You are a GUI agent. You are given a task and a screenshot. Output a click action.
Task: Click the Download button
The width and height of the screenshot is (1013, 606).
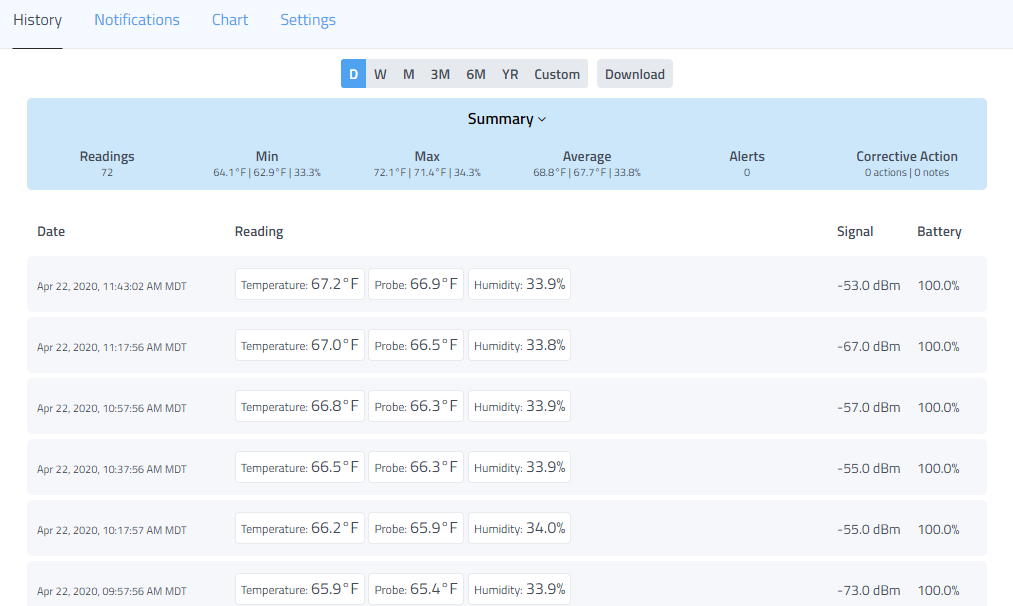click(635, 74)
